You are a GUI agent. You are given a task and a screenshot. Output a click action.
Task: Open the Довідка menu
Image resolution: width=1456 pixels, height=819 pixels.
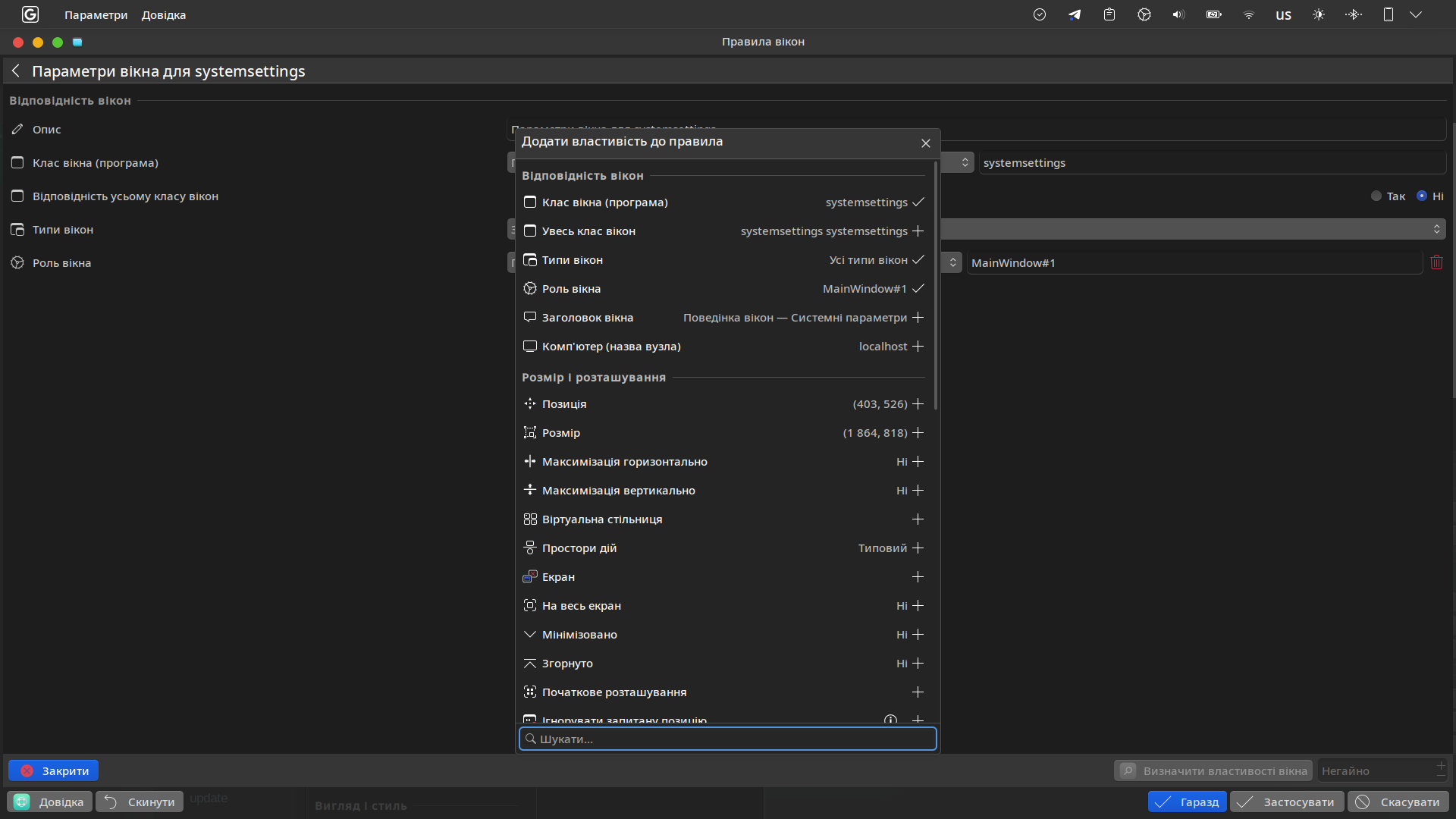(163, 14)
